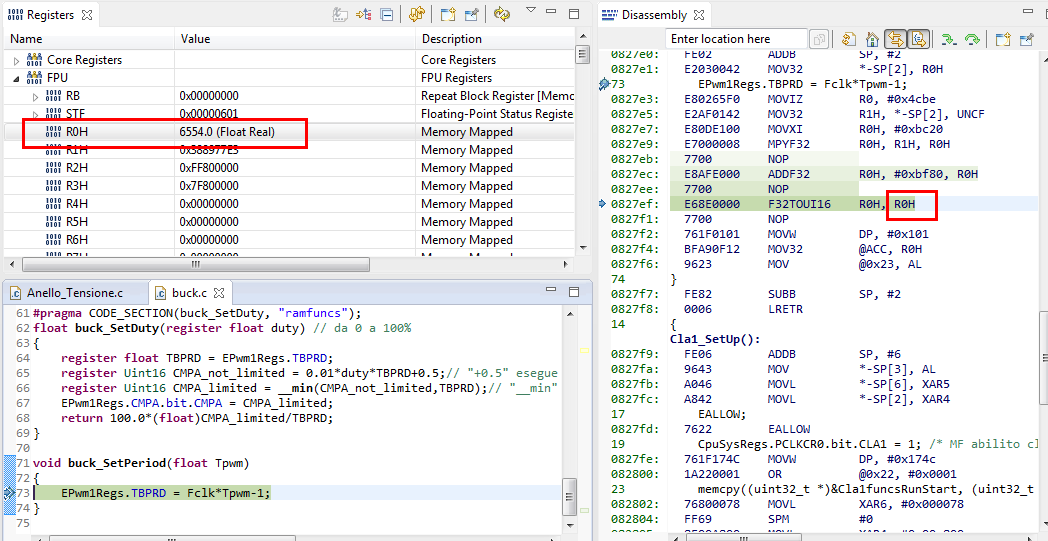The width and height of the screenshot is (1048, 541).
Task: Open a new Registers view
Action: (447, 14)
